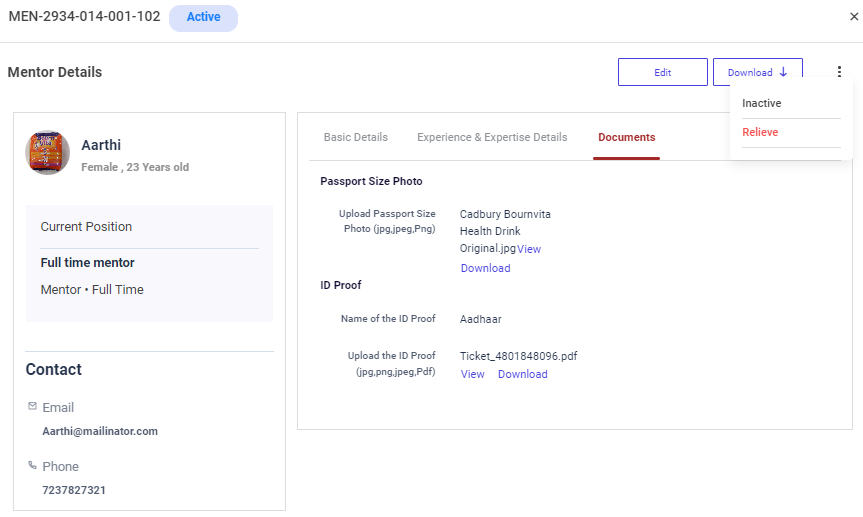Screen dimensions: 863x517
Task: Click the phone icon in Contact section
Action: [x=32, y=465]
